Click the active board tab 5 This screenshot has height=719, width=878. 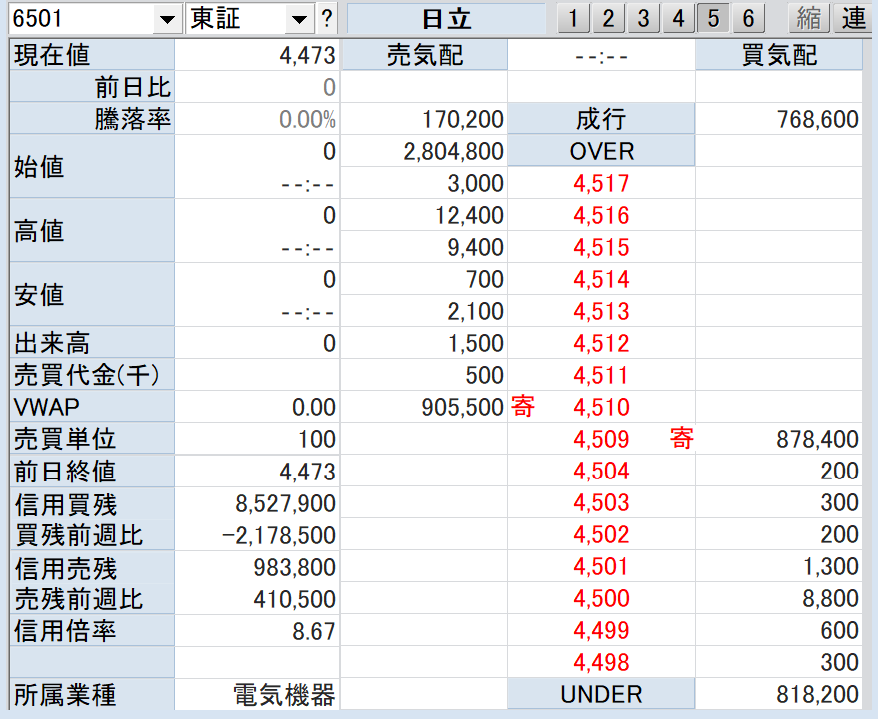(x=713, y=18)
